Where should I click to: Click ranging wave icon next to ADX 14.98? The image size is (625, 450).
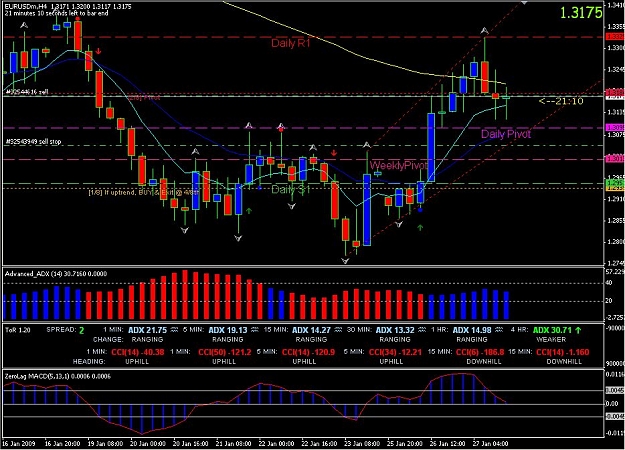(x=498, y=330)
